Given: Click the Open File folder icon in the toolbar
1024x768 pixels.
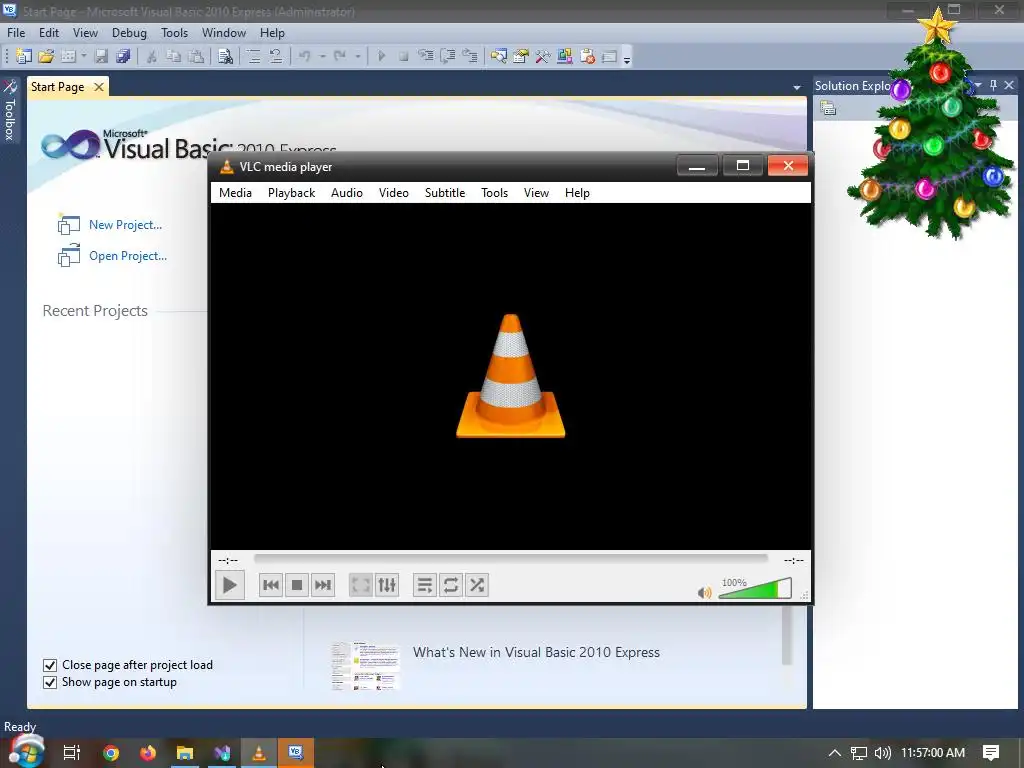Looking at the screenshot, I should [46, 56].
